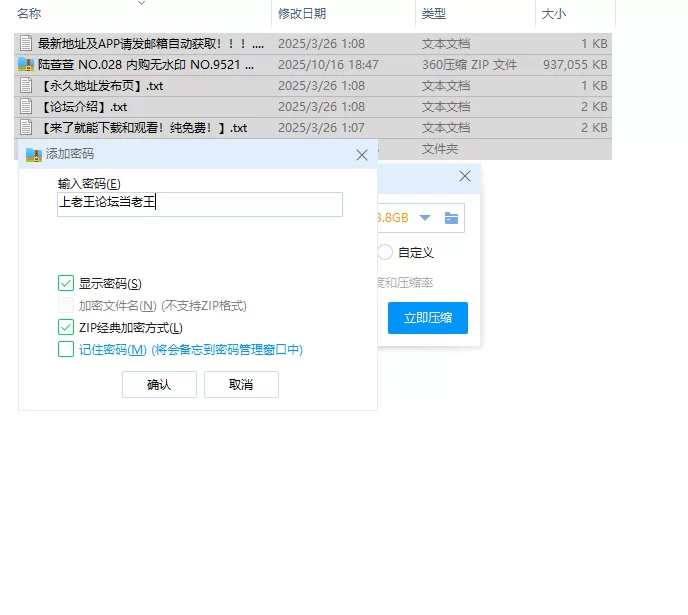688x615 pixels.
Task: Click the sort chevron above the 名称 column
Action: [x=140, y=3]
